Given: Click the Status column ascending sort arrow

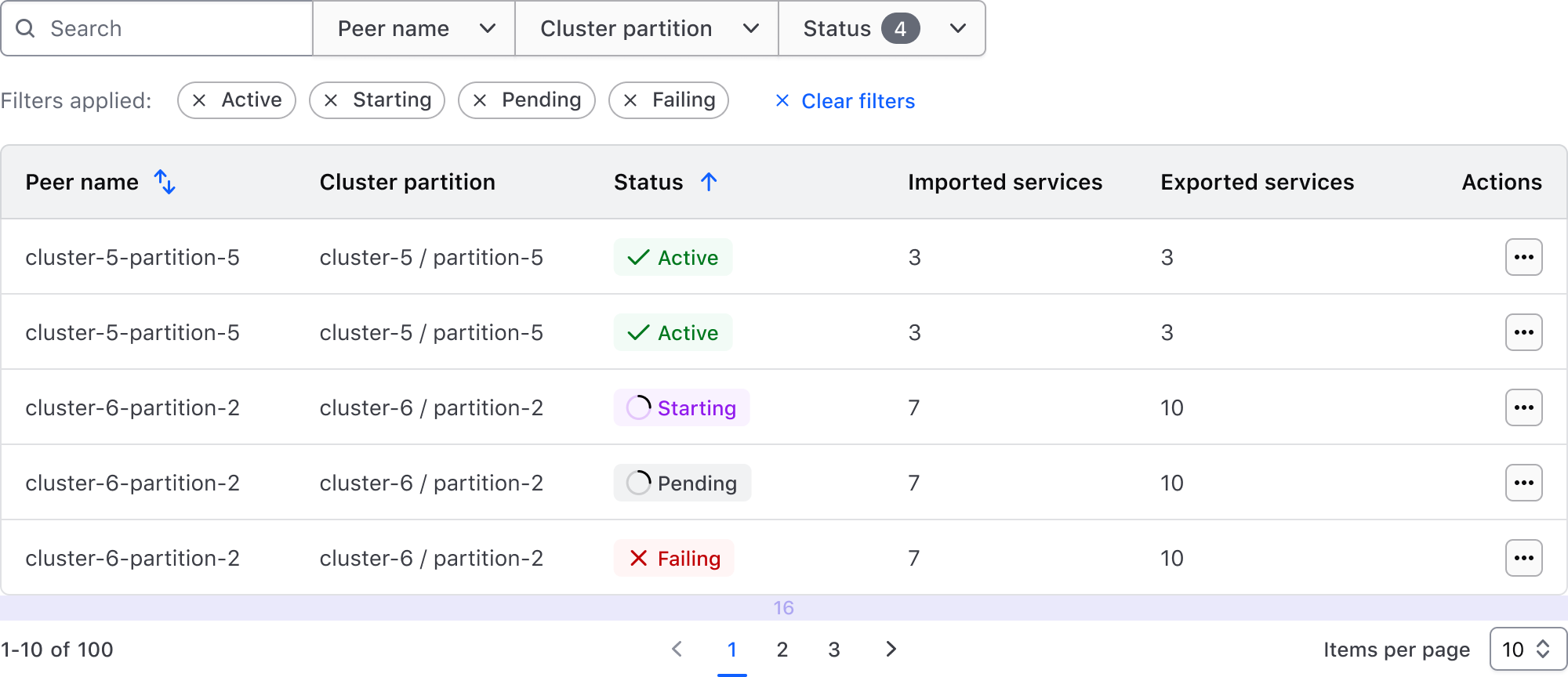Looking at the screenshot, I should pos(709,182).
